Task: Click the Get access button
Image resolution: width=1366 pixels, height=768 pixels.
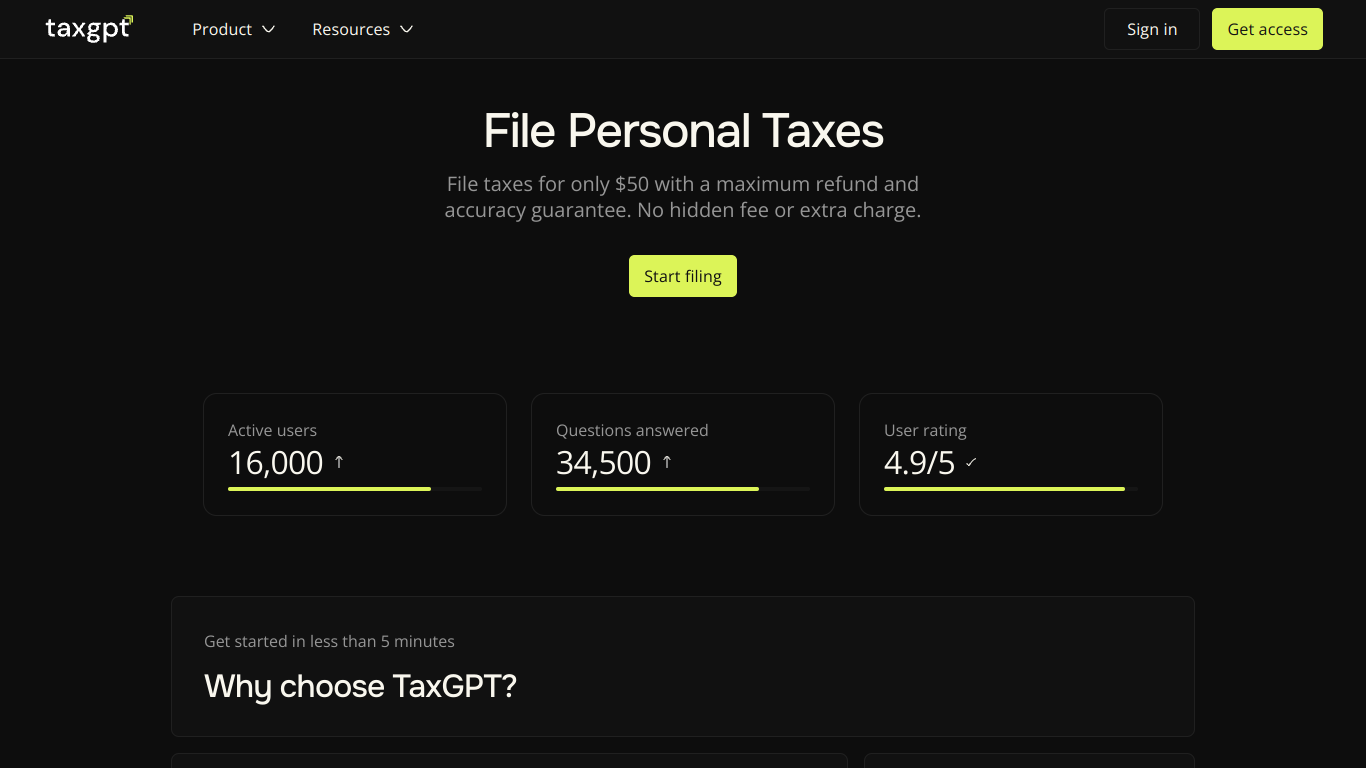Action: coord(1267,29)
